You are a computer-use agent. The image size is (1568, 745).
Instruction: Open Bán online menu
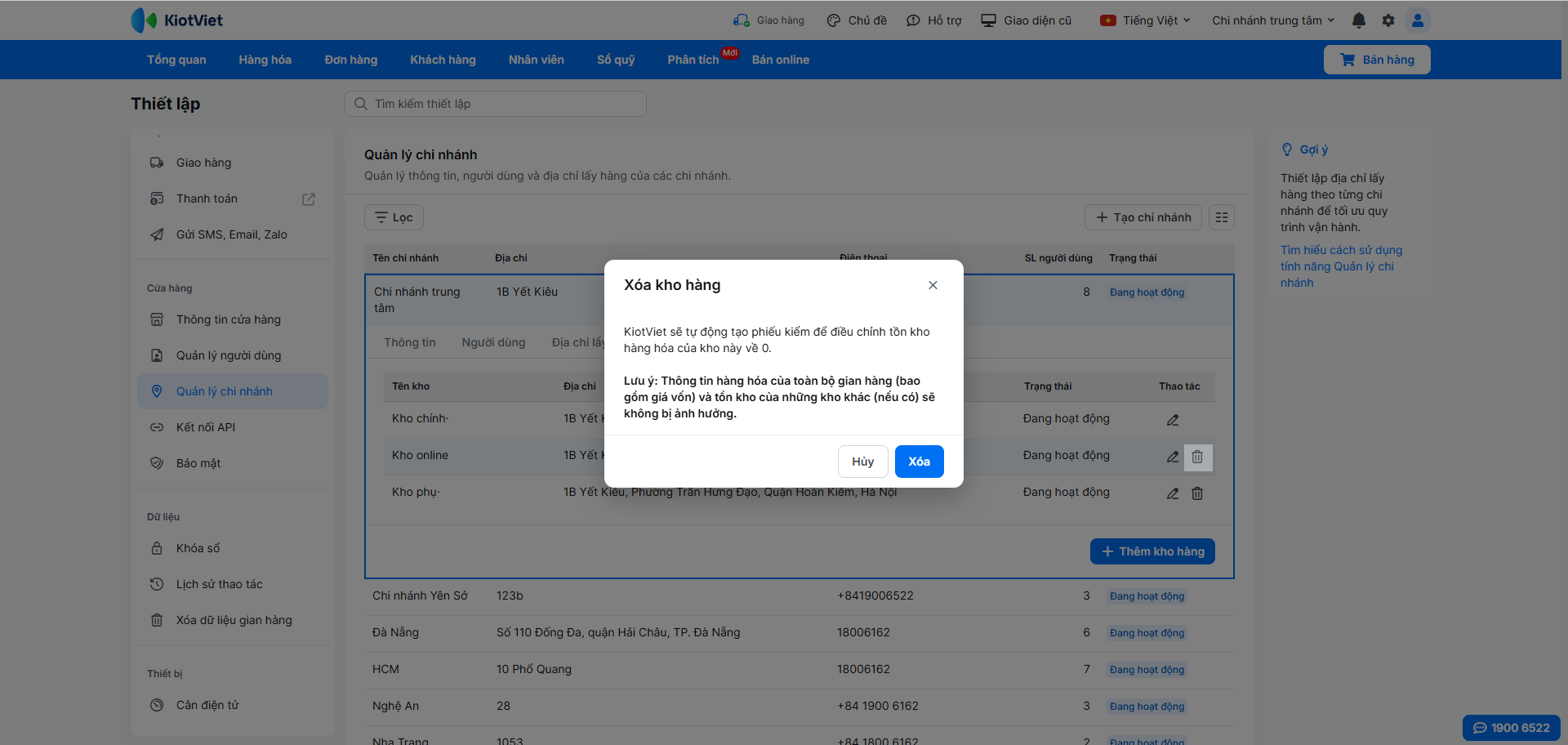781,60
